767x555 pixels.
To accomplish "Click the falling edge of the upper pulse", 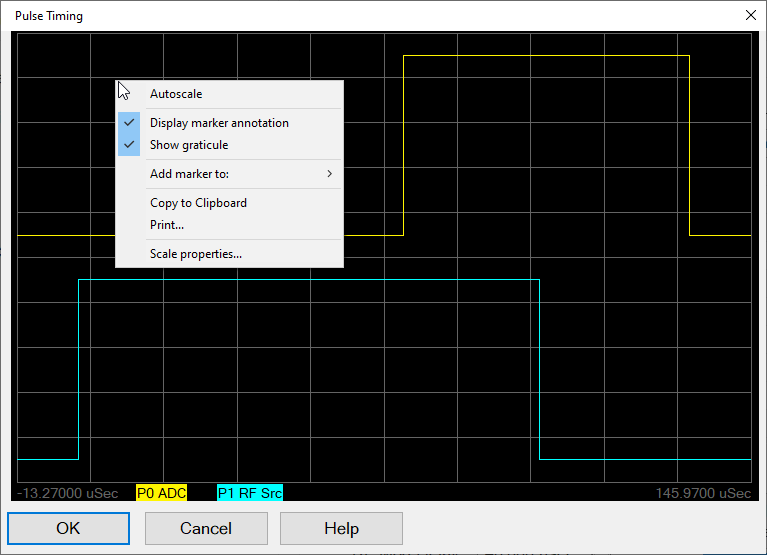I will tap(689, 145).
